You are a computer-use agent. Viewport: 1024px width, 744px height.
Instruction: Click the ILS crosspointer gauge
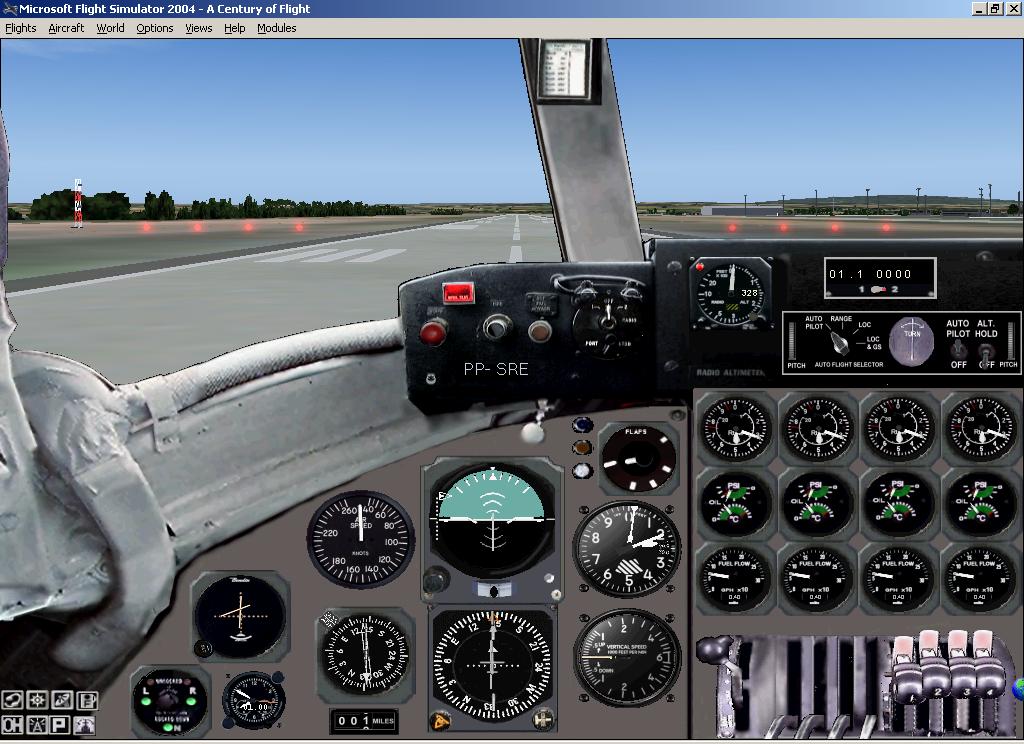click(x=240, y=615)
